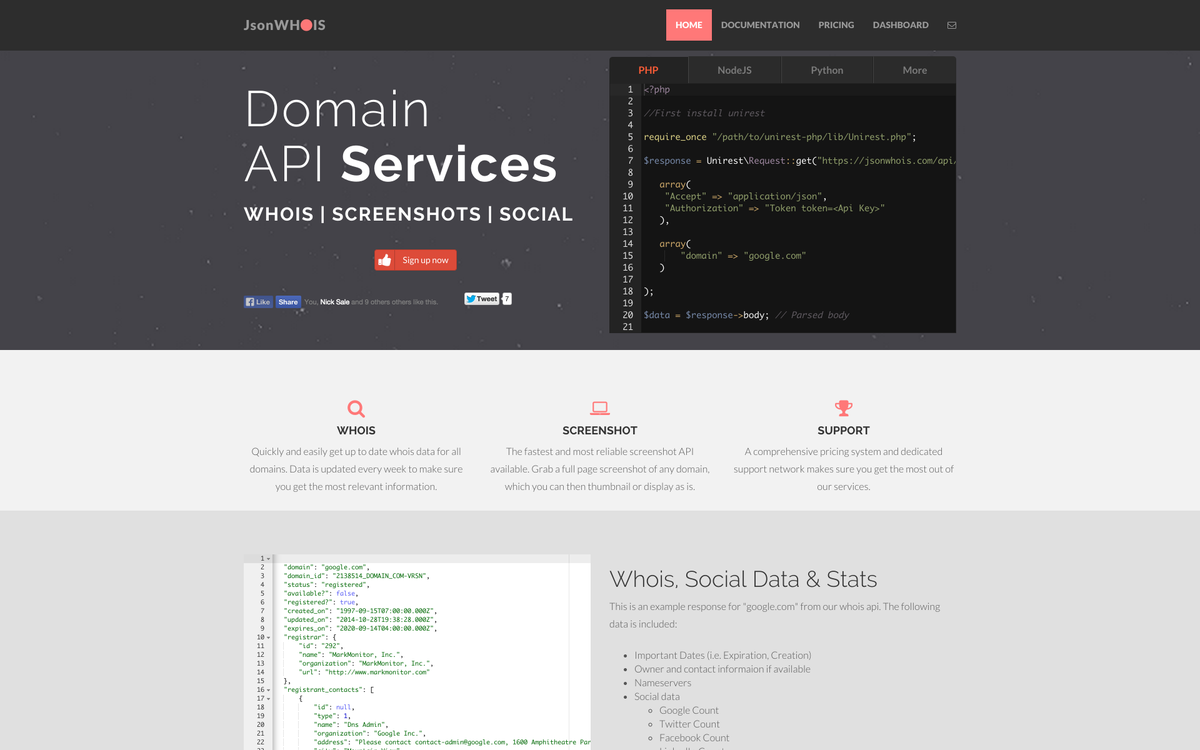Collapse the root JSON object at line 1
The width and height of the screenshot is (1200, 750).
pyautogui.click(x=266, y=559)
